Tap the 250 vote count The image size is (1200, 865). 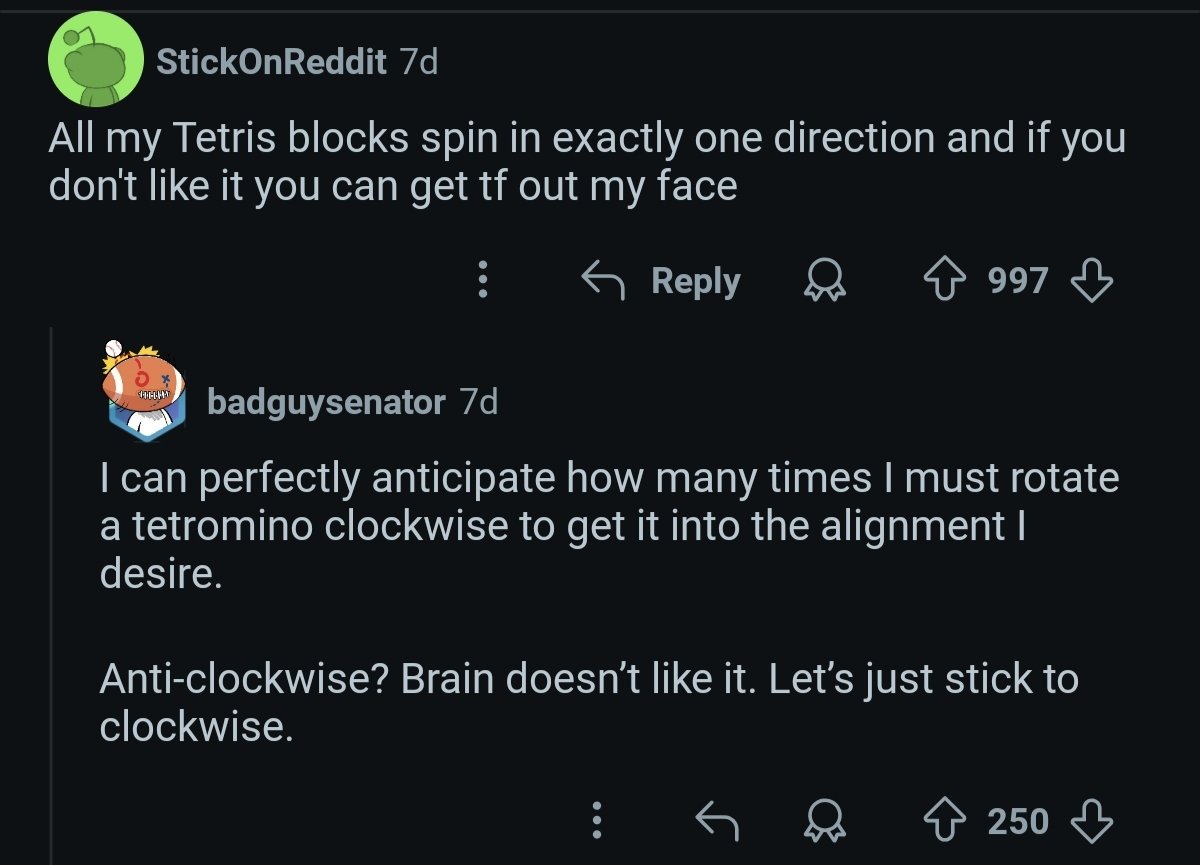[x=1018, y=821]
